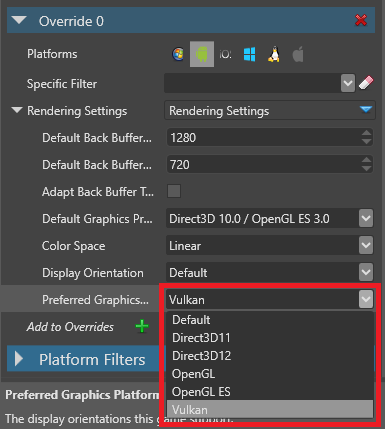Remove Override 0 with the red X
Viewport: 385px width, 429px height.
pos(361,20)
